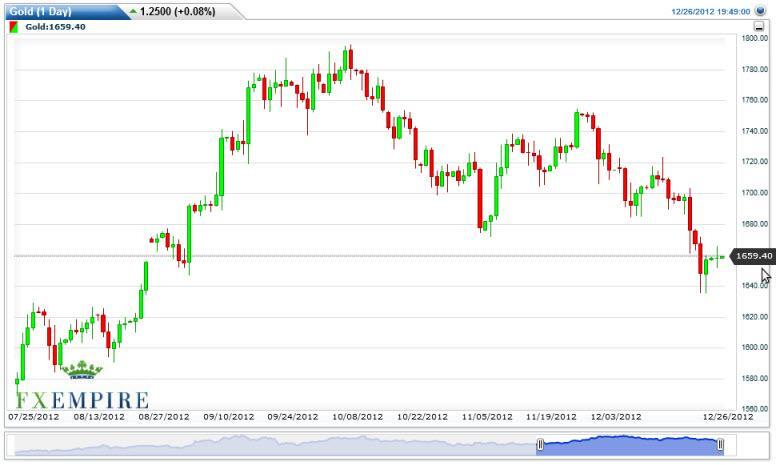Click the 07/25/2012 date label on the axis

coord(33,417)
